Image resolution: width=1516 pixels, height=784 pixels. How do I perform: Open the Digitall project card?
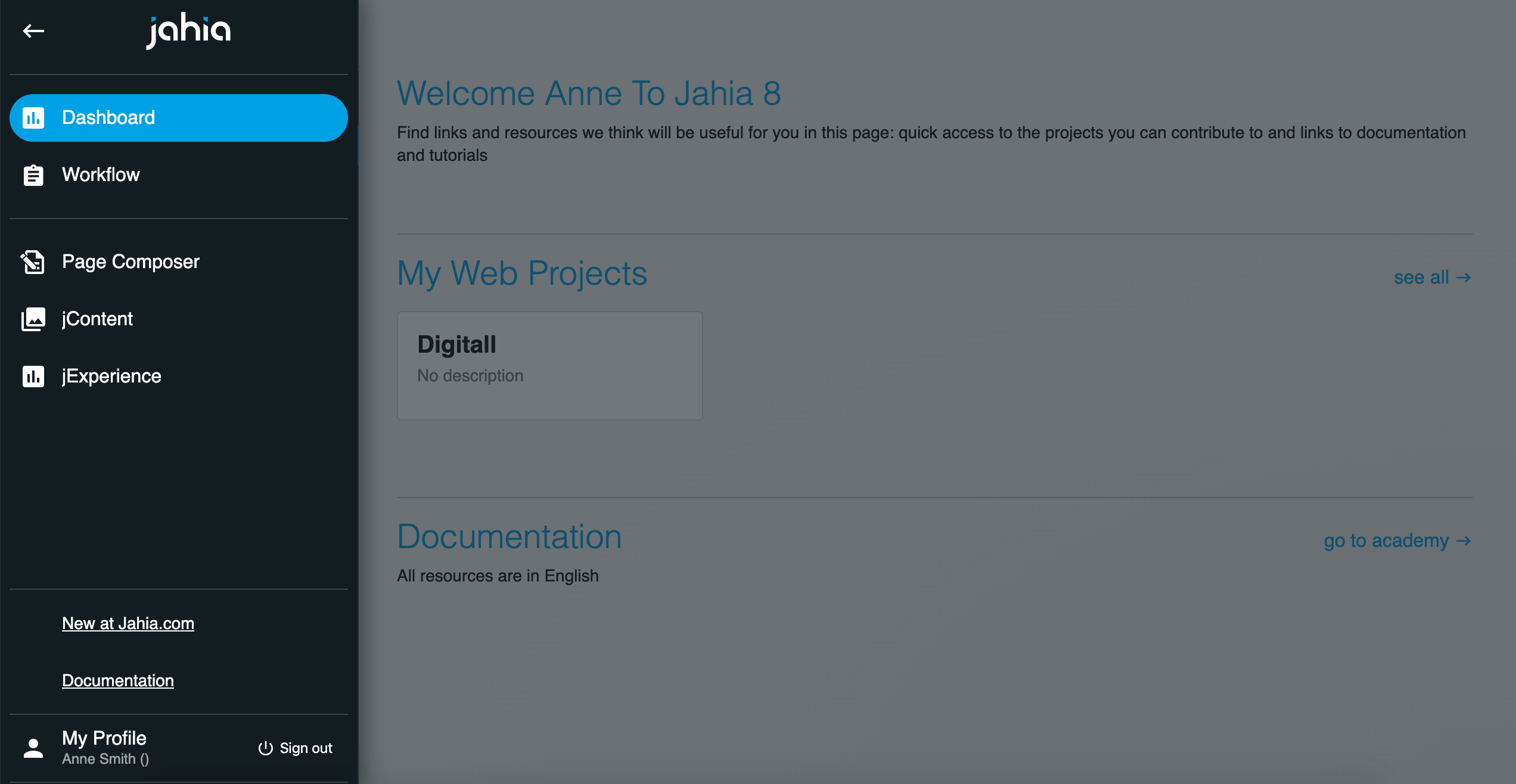point(549,365)
